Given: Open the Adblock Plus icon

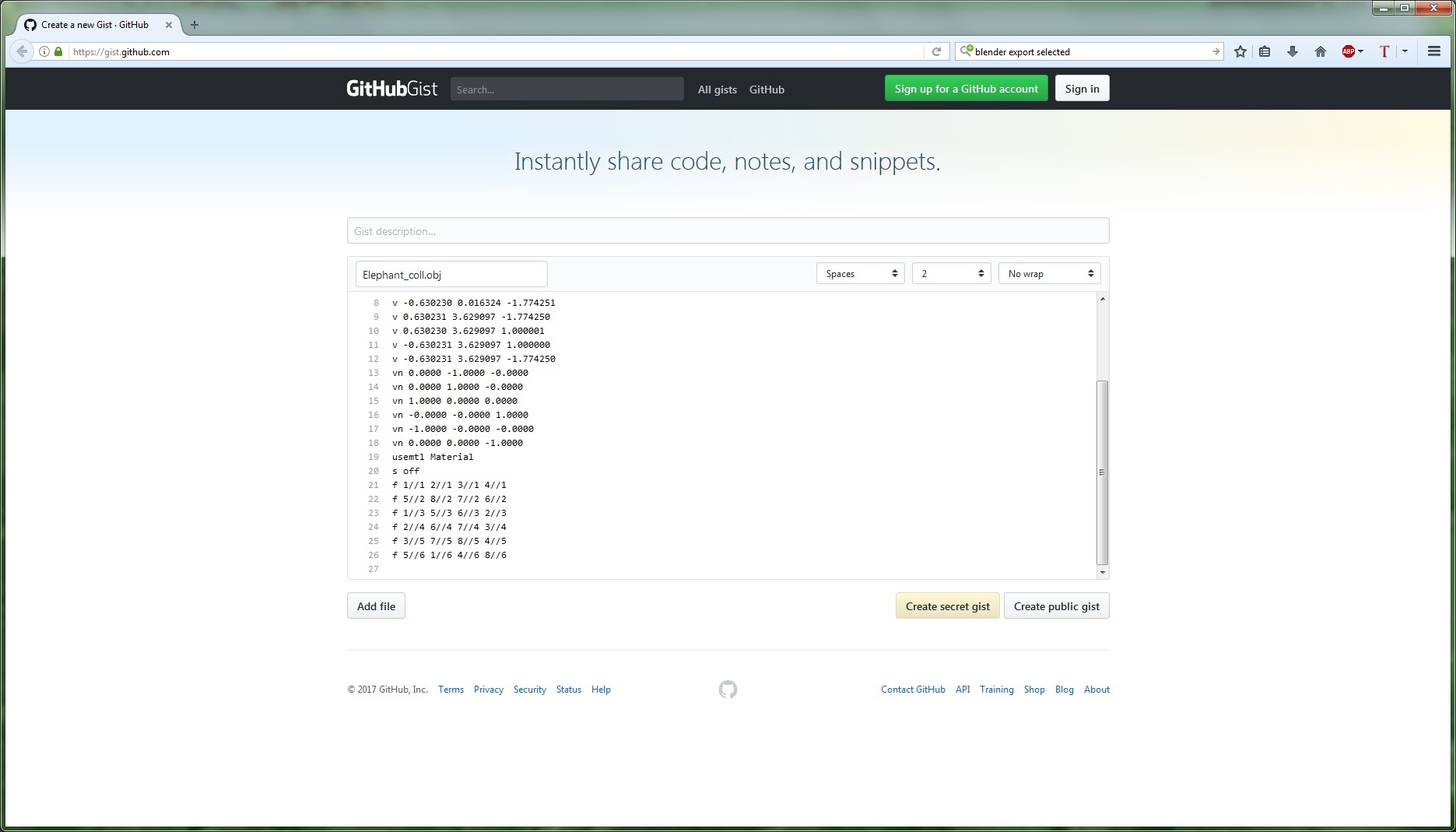Looking at the screenshot, I should (x=1349, y=51).
